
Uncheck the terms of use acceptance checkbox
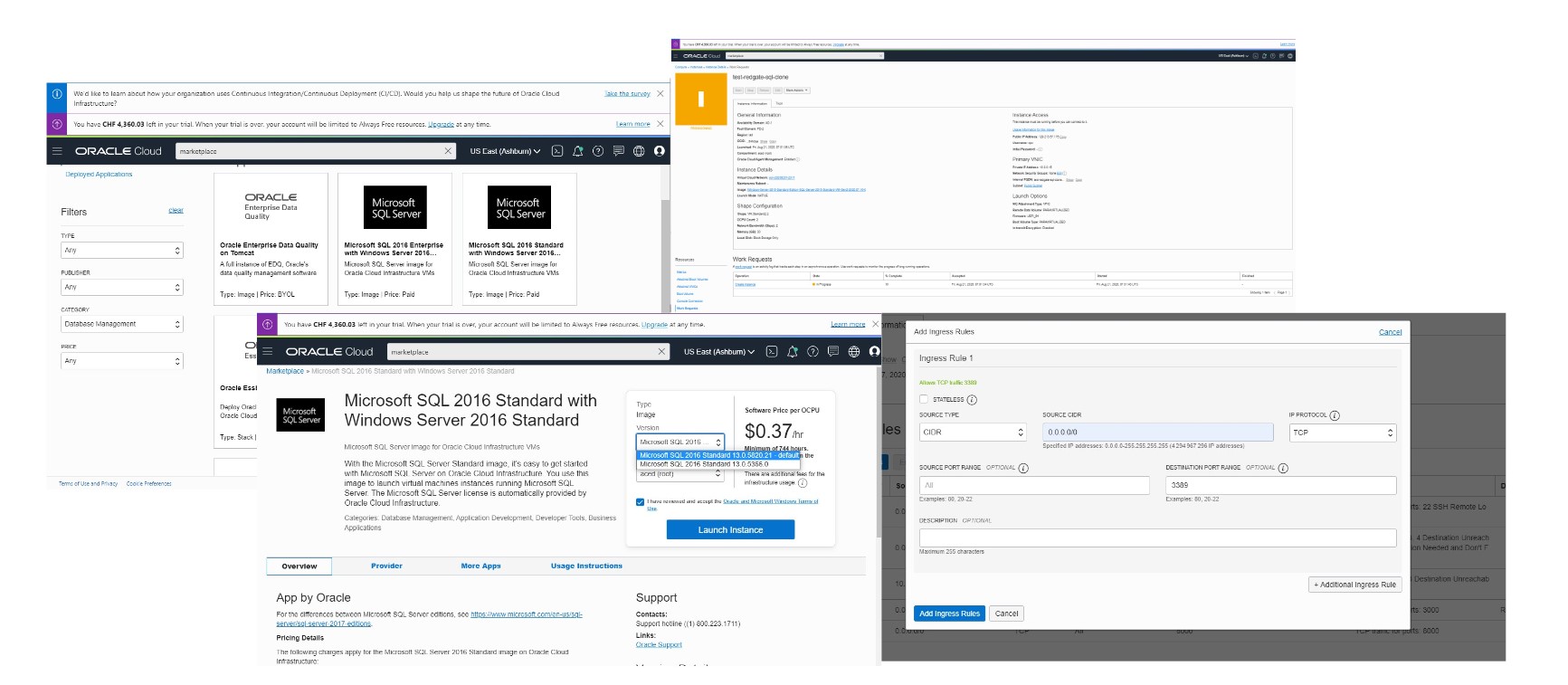coord(641,502)
